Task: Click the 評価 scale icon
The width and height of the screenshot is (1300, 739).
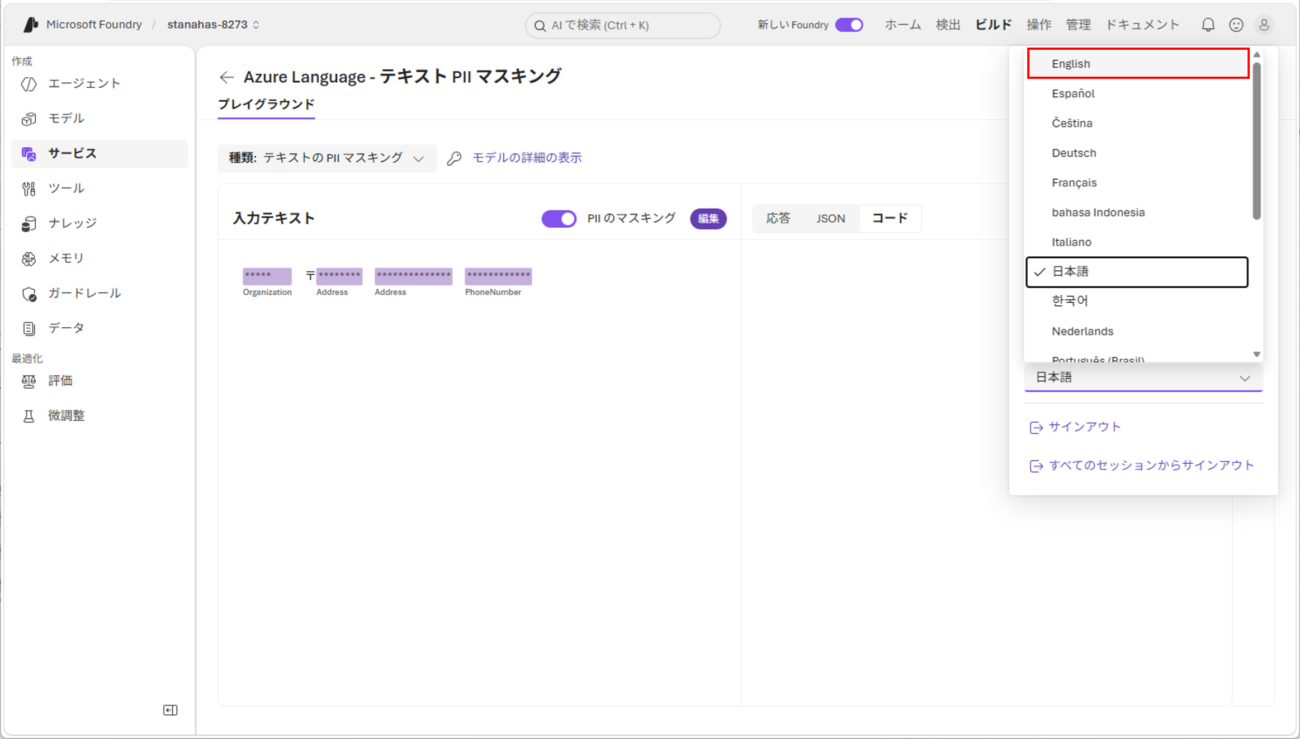Action: click(x=29, y=381)
